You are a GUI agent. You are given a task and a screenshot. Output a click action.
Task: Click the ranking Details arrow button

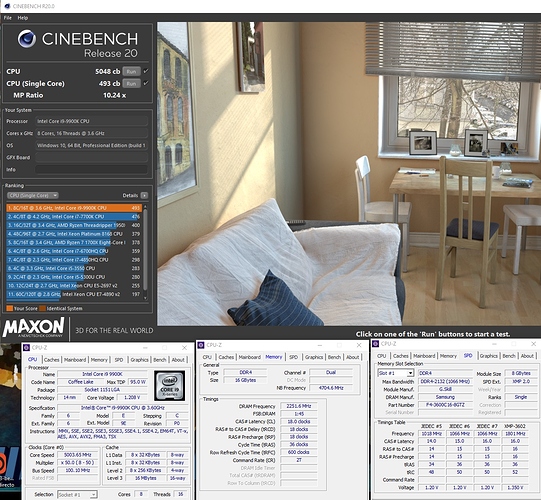click(144, 196)
